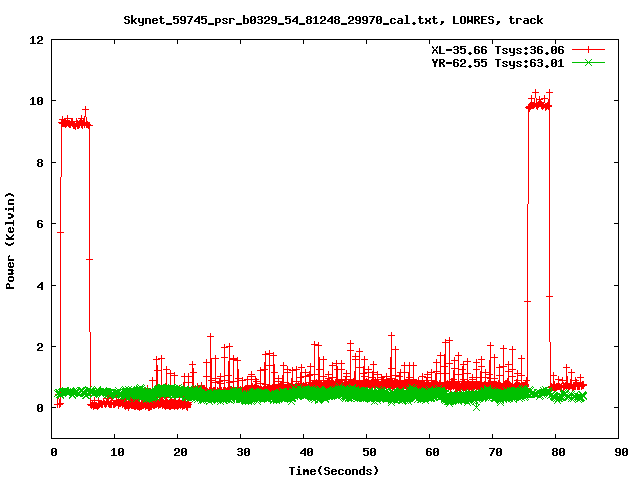Screen dimensions: 640x480
Task: Click the Power (Kelvin) axis label
Action: pos(10,241)
